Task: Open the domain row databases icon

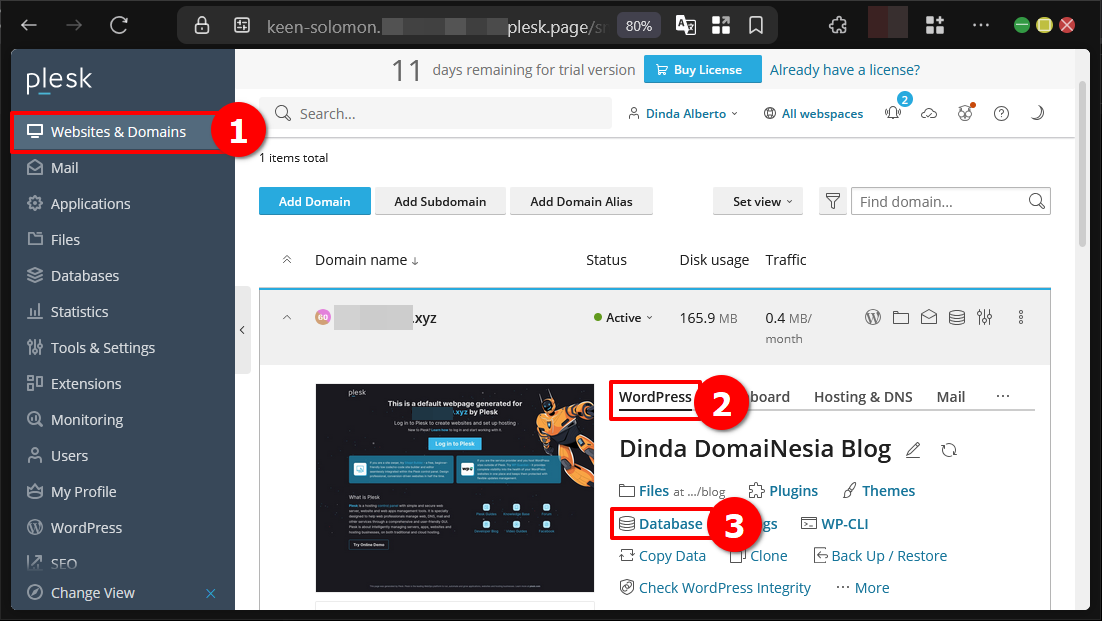Action: (x=957, y=318)
